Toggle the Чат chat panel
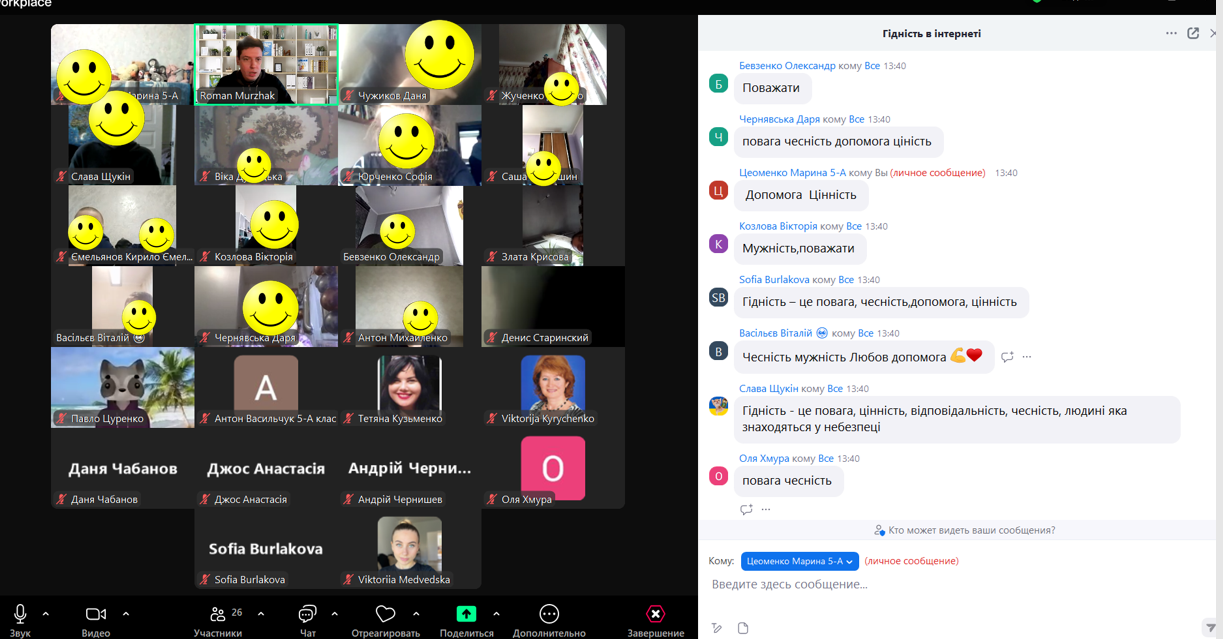Screen dimensions: 1223x639 coord(307,614)
